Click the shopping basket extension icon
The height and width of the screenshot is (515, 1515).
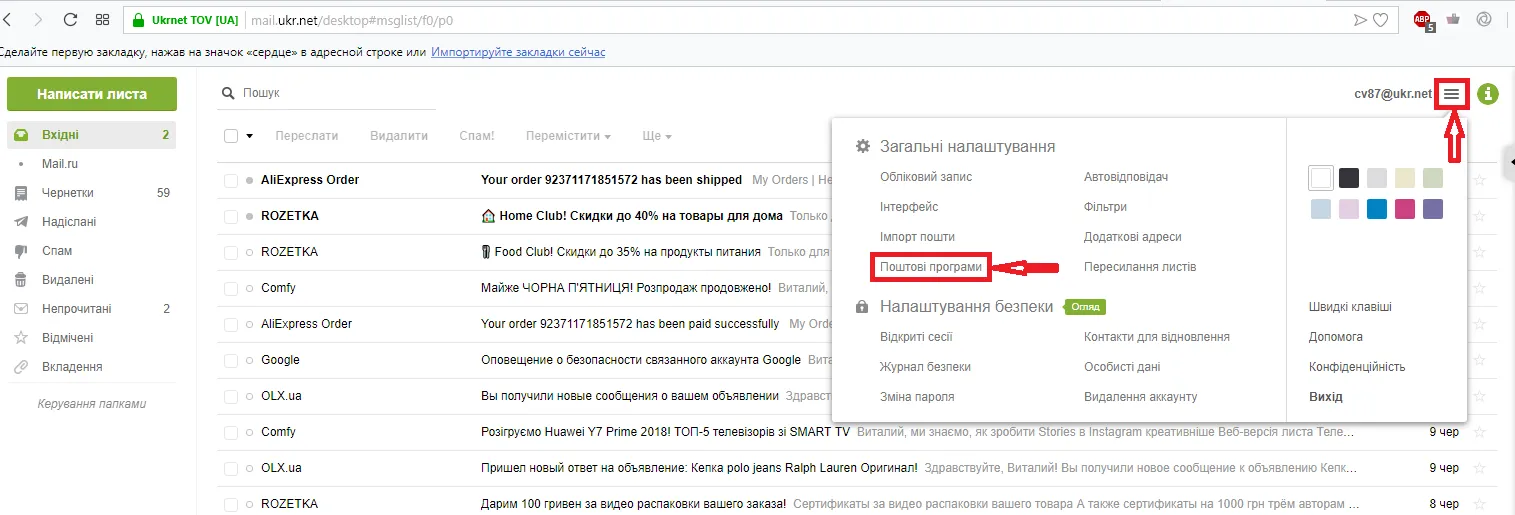tap(1453, 19)
